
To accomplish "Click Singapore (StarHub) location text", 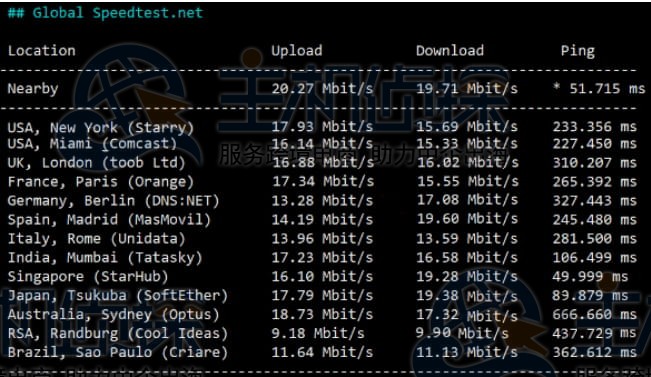I will [x=88, y=277].
